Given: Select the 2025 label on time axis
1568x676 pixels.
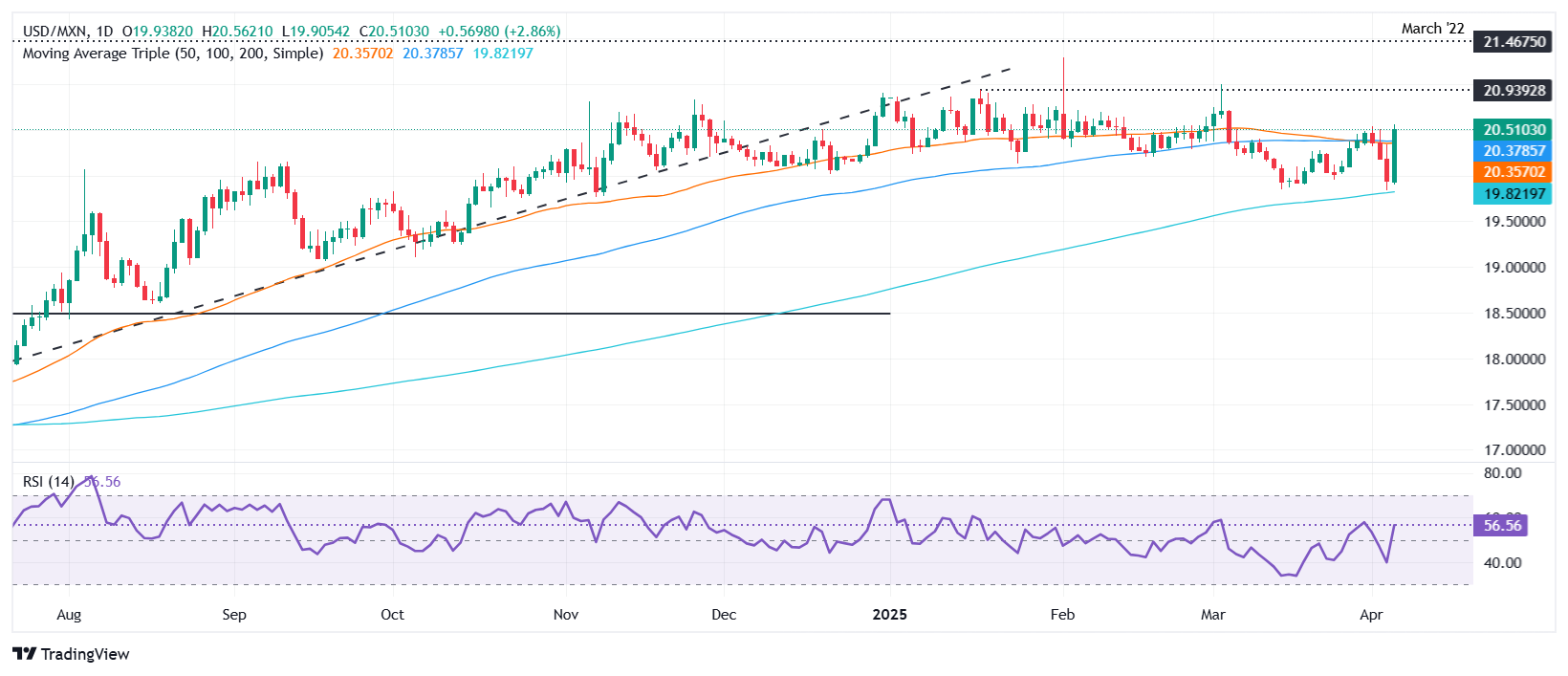Looking at the screenshot, I should pyautogui.click(x=889, y=615).
